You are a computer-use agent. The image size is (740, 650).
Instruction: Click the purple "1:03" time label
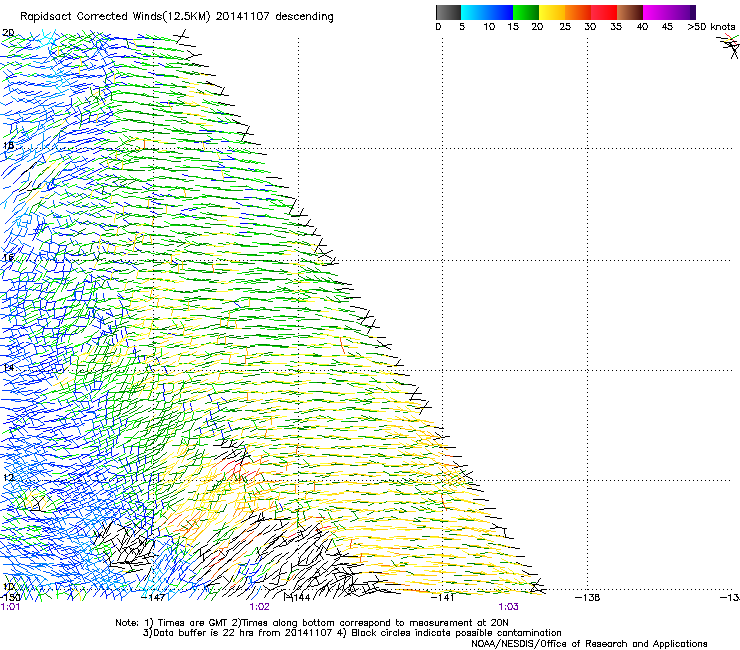[x=508, y=607]
